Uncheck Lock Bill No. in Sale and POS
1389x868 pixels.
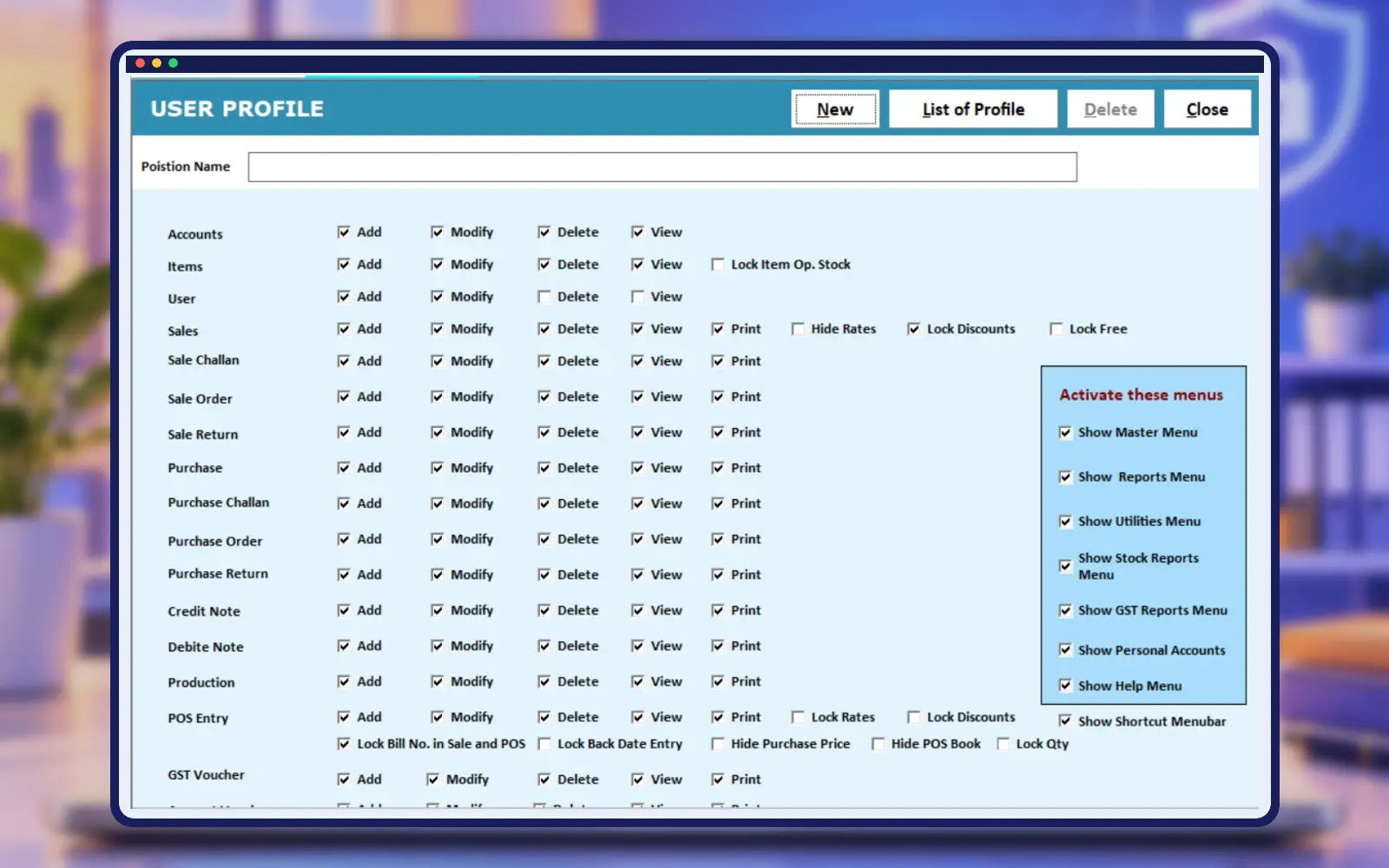coord(344,744)
